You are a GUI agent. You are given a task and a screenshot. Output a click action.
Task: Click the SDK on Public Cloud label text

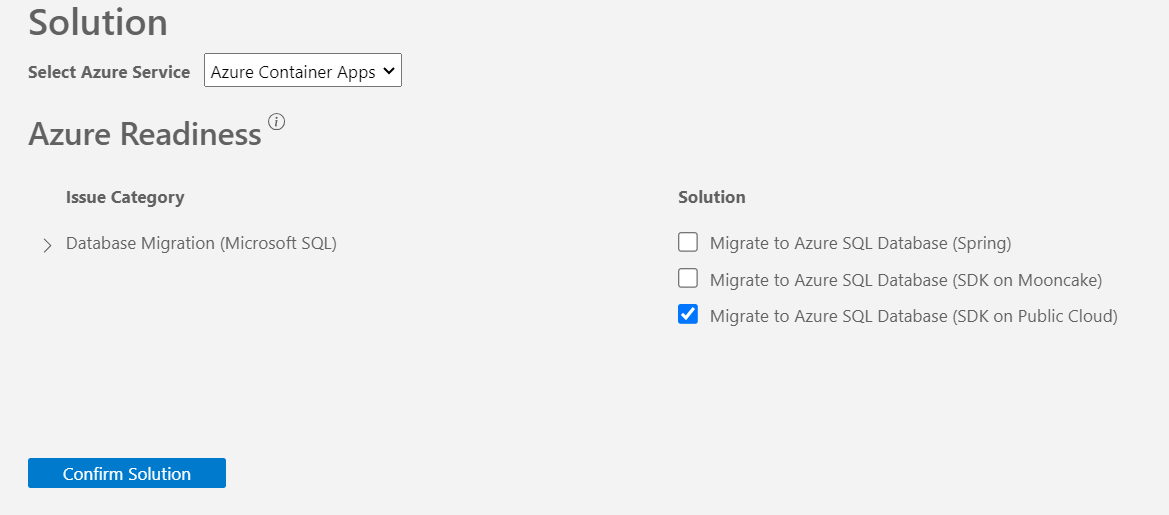(914, 316)
